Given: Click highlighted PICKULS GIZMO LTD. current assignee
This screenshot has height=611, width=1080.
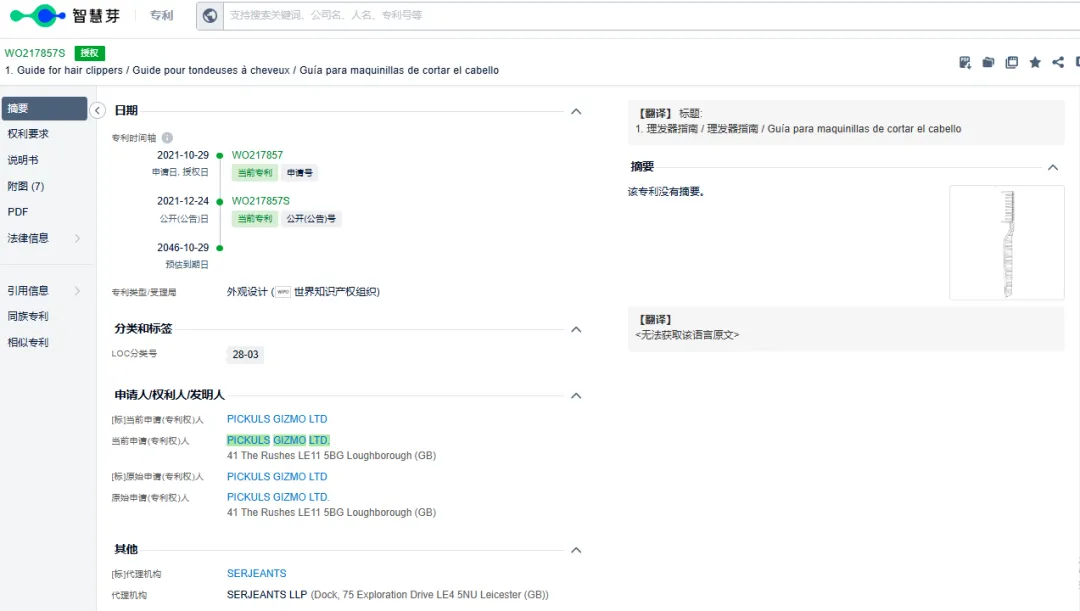Looking at the screenshot, I should point(278,440).
